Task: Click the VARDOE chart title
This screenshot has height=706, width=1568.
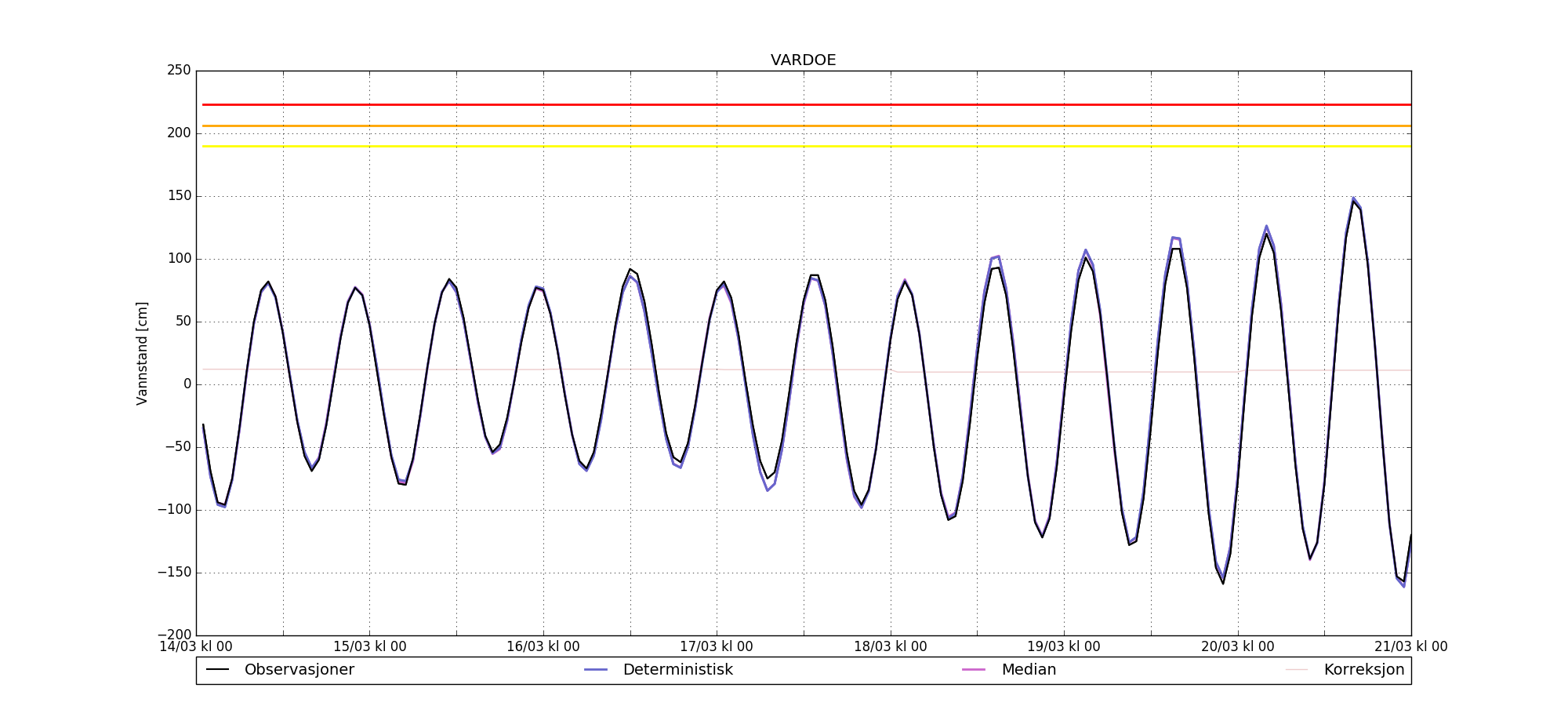Action: [803, 60]
